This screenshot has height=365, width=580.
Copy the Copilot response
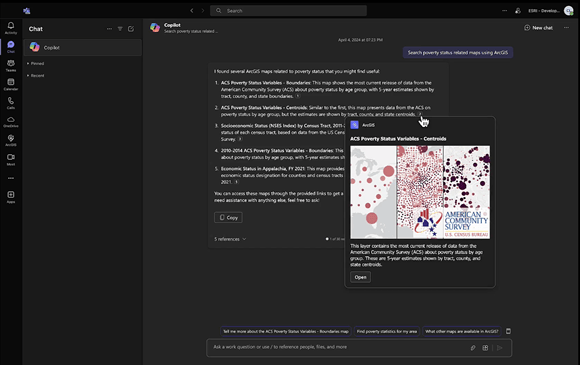click(x=228, y=217)
